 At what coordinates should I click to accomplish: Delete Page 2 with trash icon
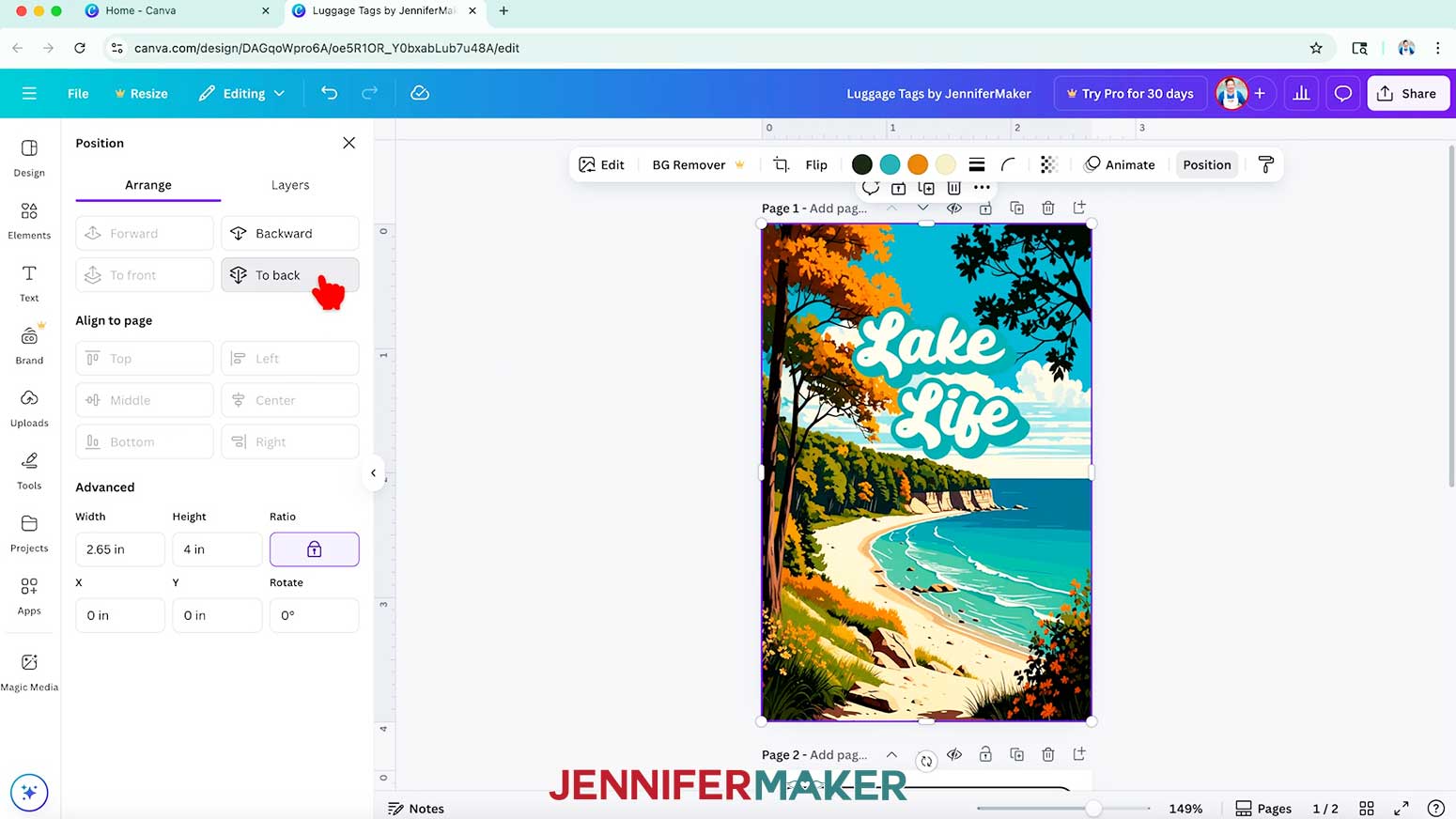tap(1048, 754)
